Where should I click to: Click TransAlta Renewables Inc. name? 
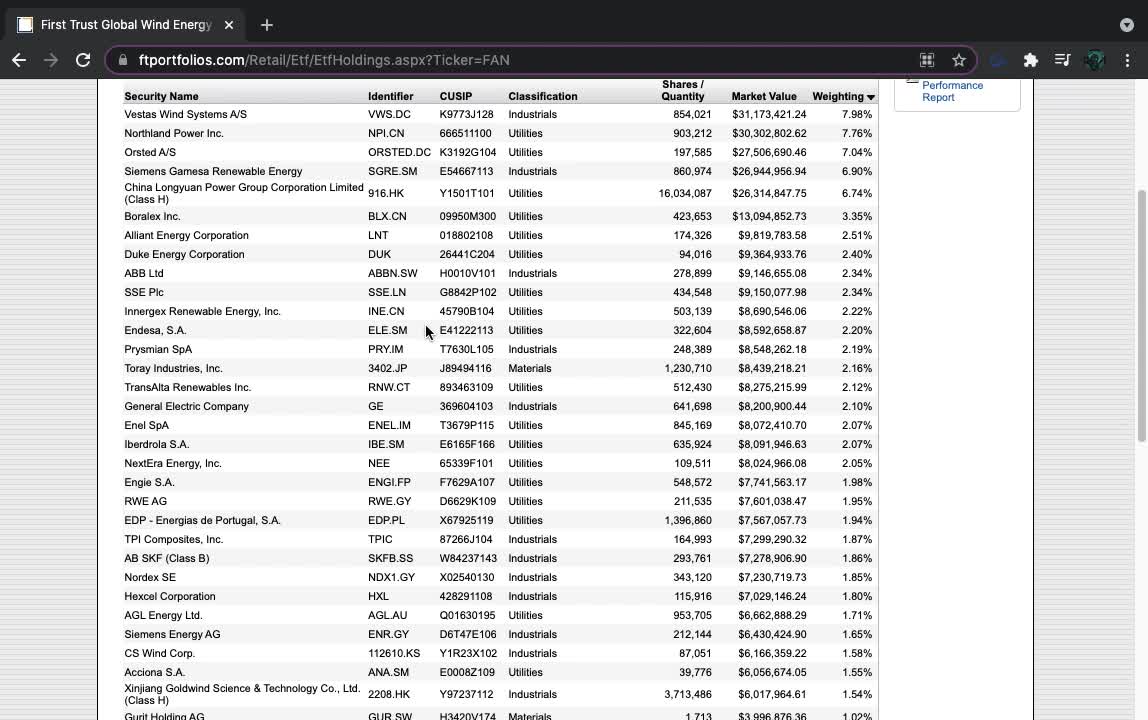(187, 387)
